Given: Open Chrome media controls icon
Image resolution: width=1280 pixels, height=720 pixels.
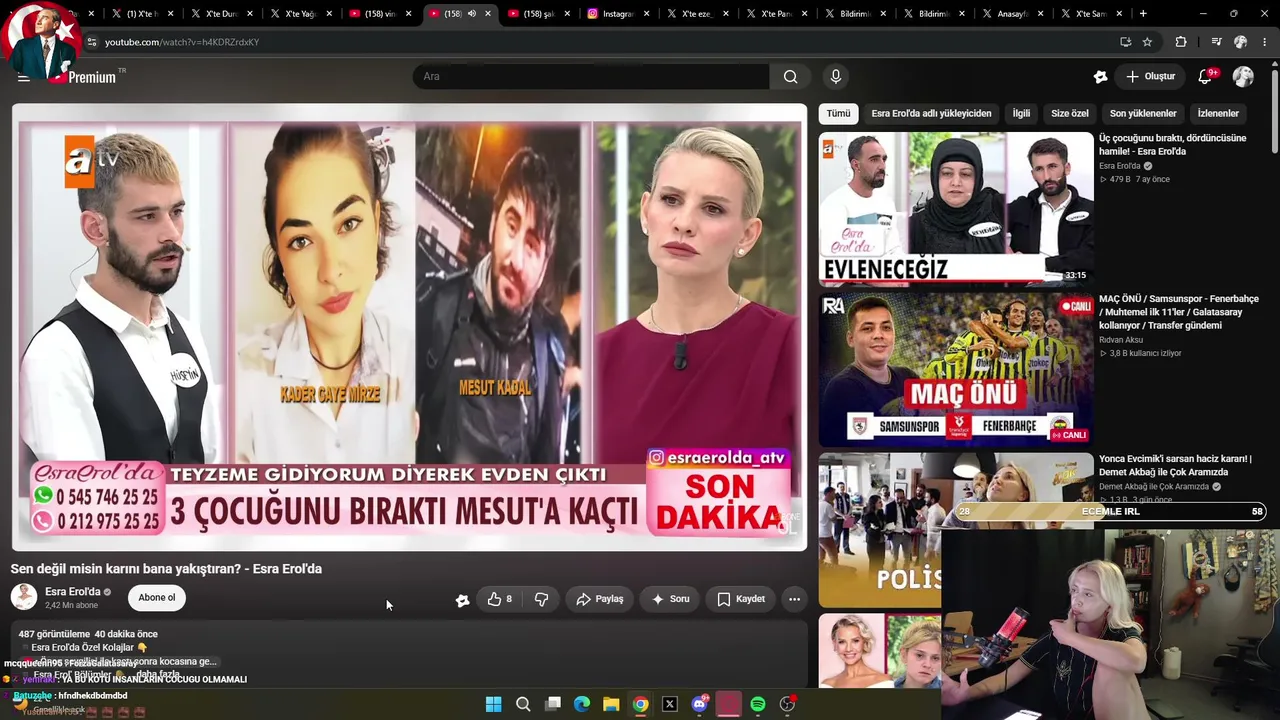Looking at the screenshot, I should pyautogui.click(x=1216, y=42).
